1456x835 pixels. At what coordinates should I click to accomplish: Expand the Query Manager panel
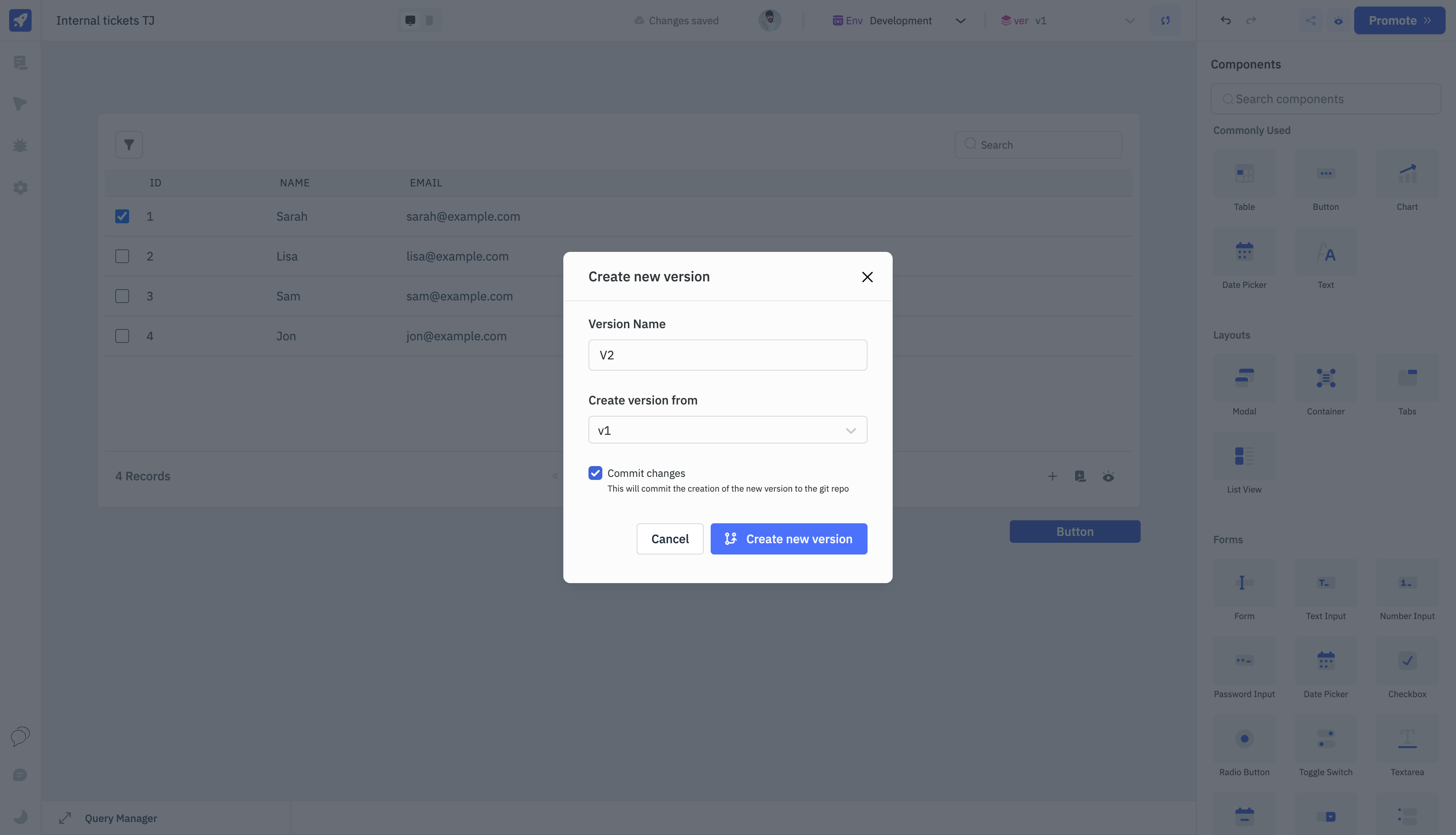pyautogui.click(x=65, y=818)
